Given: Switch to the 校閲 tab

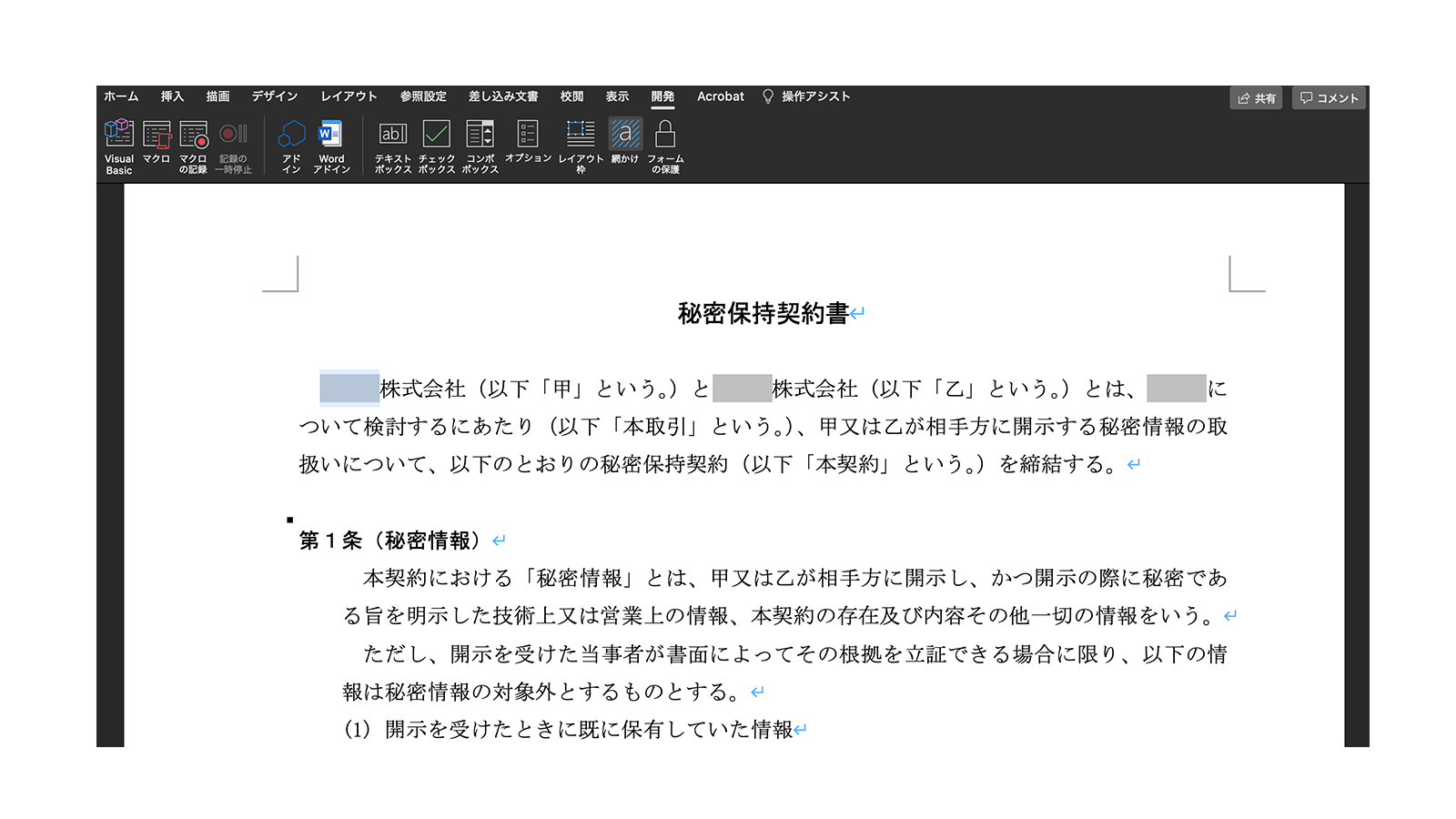Looking at the screenshot, I should point(571,96).
